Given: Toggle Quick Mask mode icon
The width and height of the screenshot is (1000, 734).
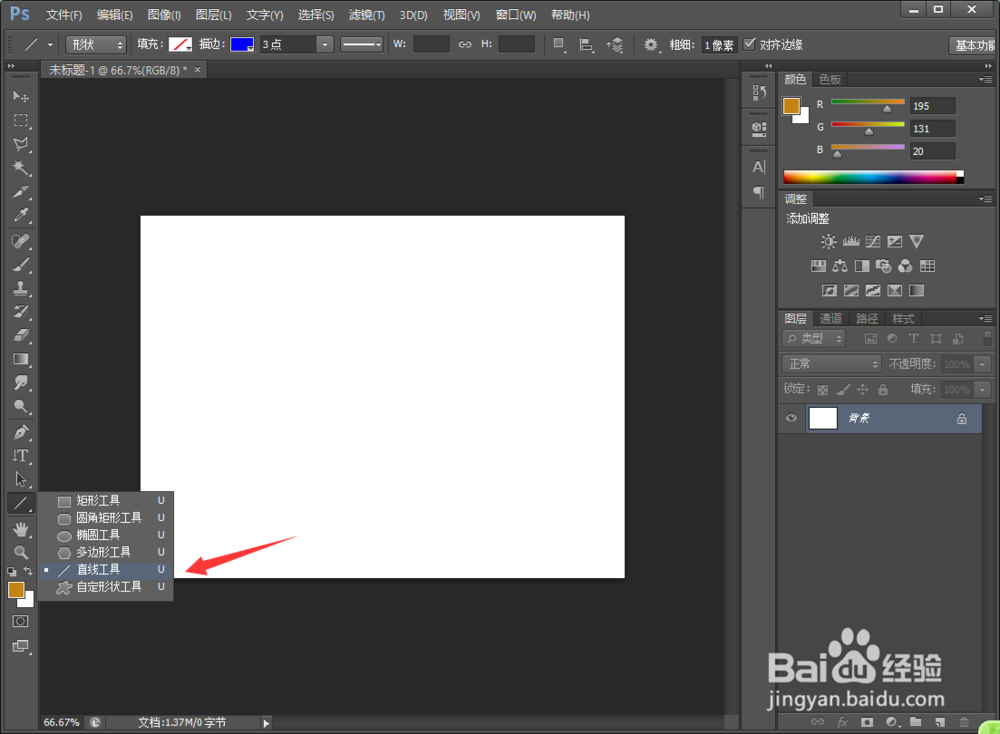Looking at the screenshot, I should tap(20, 621).
